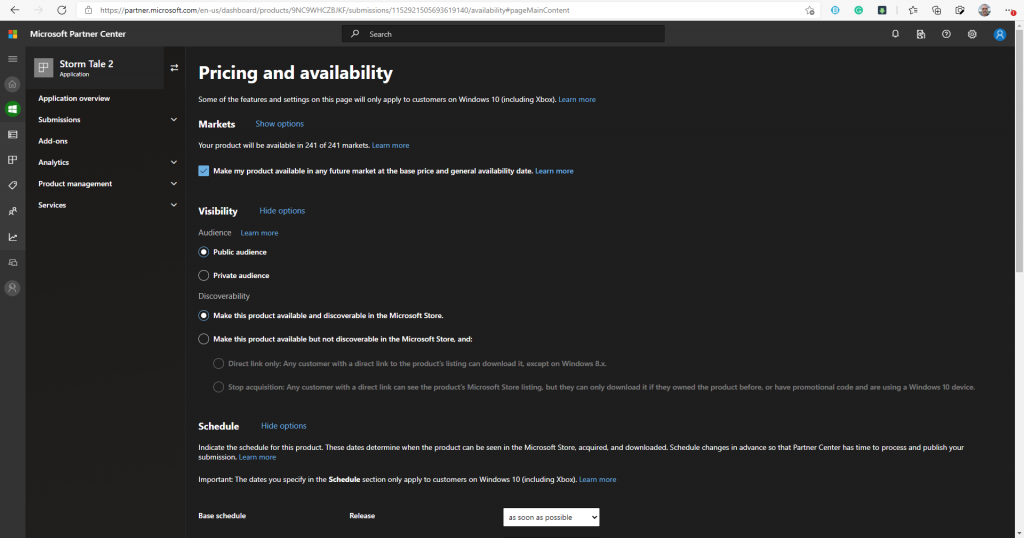Screen dimensions: 1024x538
Task: Click Hide options beside Visibility
Action: [282, 211]
